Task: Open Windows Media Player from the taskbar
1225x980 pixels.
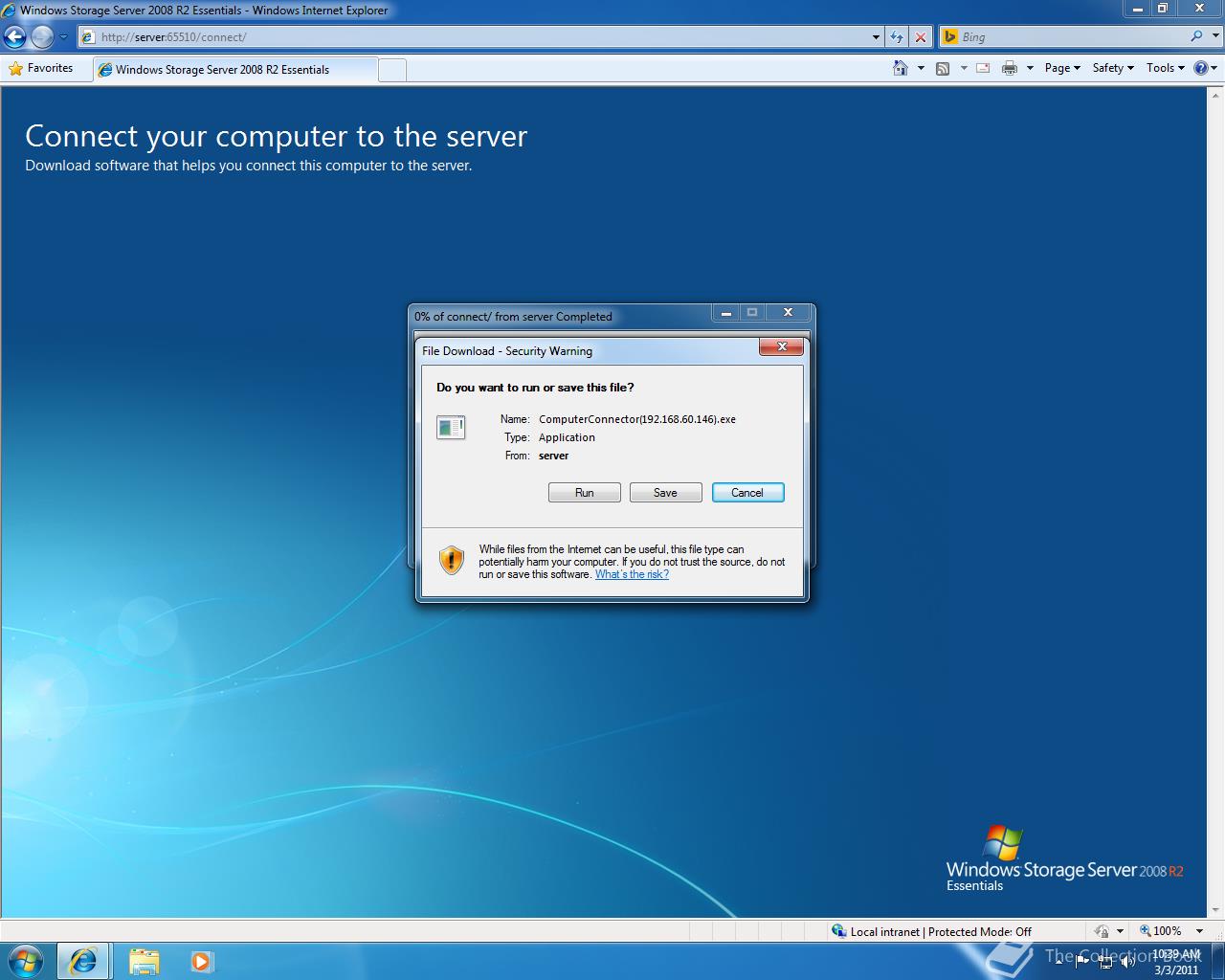Action: [x=201, y=961]
